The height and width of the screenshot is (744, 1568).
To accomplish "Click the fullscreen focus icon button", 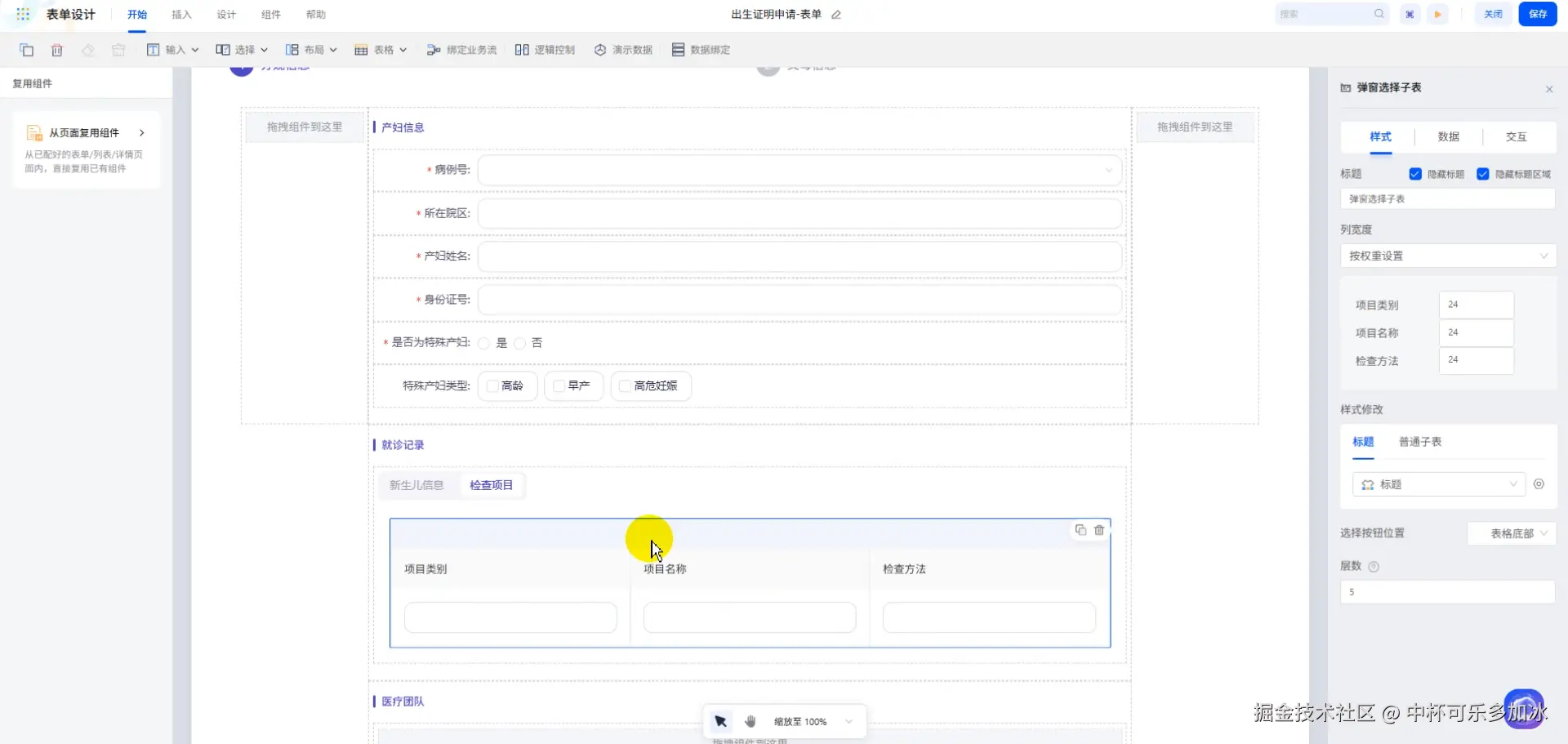I will click(1410, 14).
